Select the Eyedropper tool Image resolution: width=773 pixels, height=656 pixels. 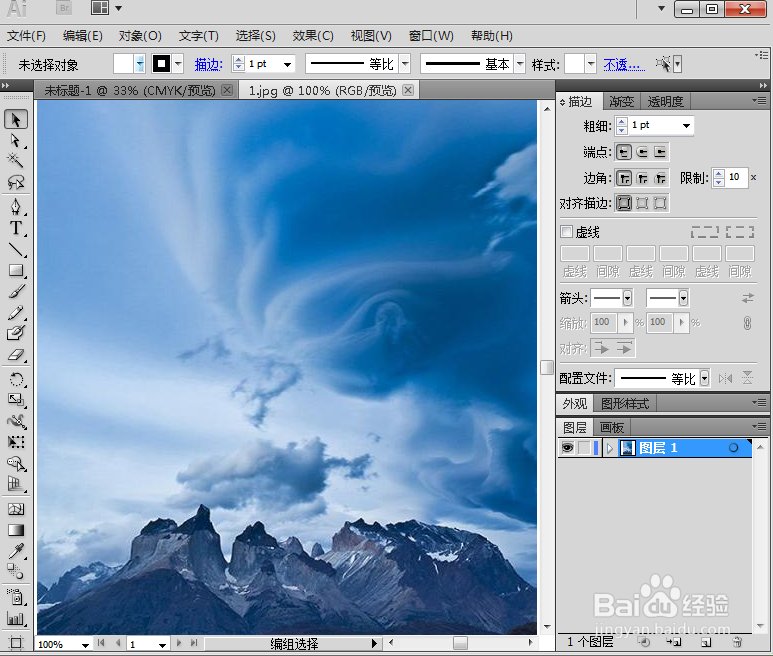point(16,551)
